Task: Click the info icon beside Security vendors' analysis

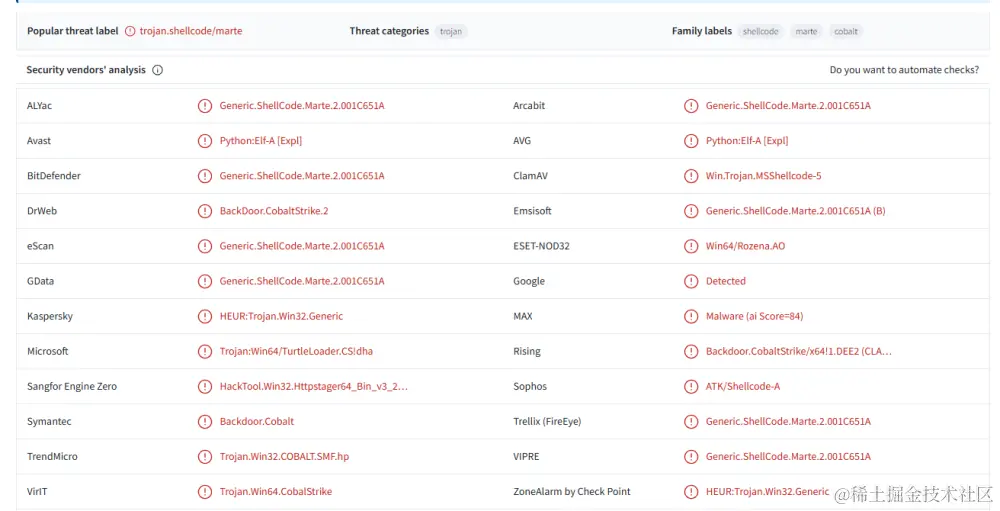Action: 158,70
